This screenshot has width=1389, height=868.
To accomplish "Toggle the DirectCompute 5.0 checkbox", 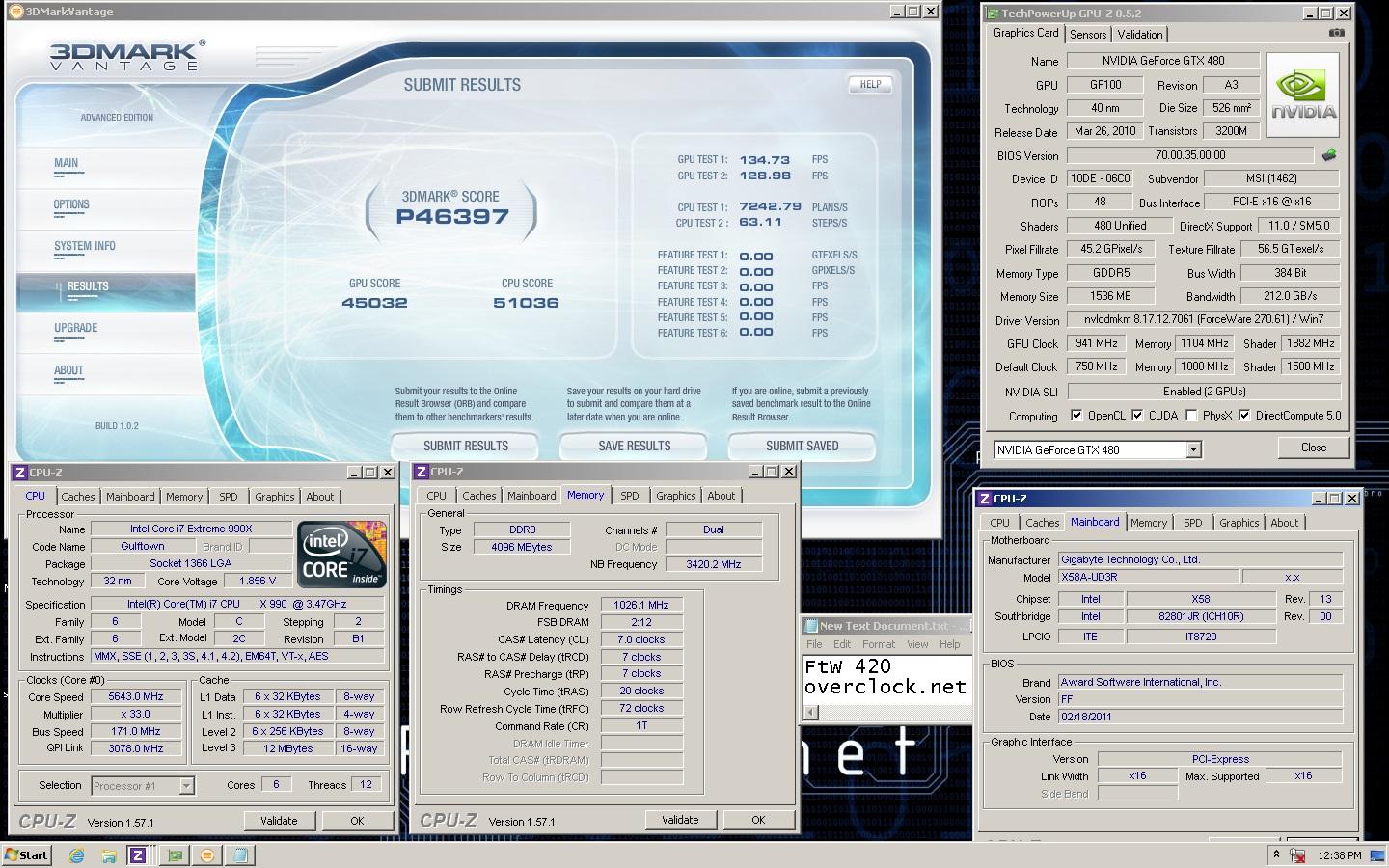I will click(x=1244, y=416).
